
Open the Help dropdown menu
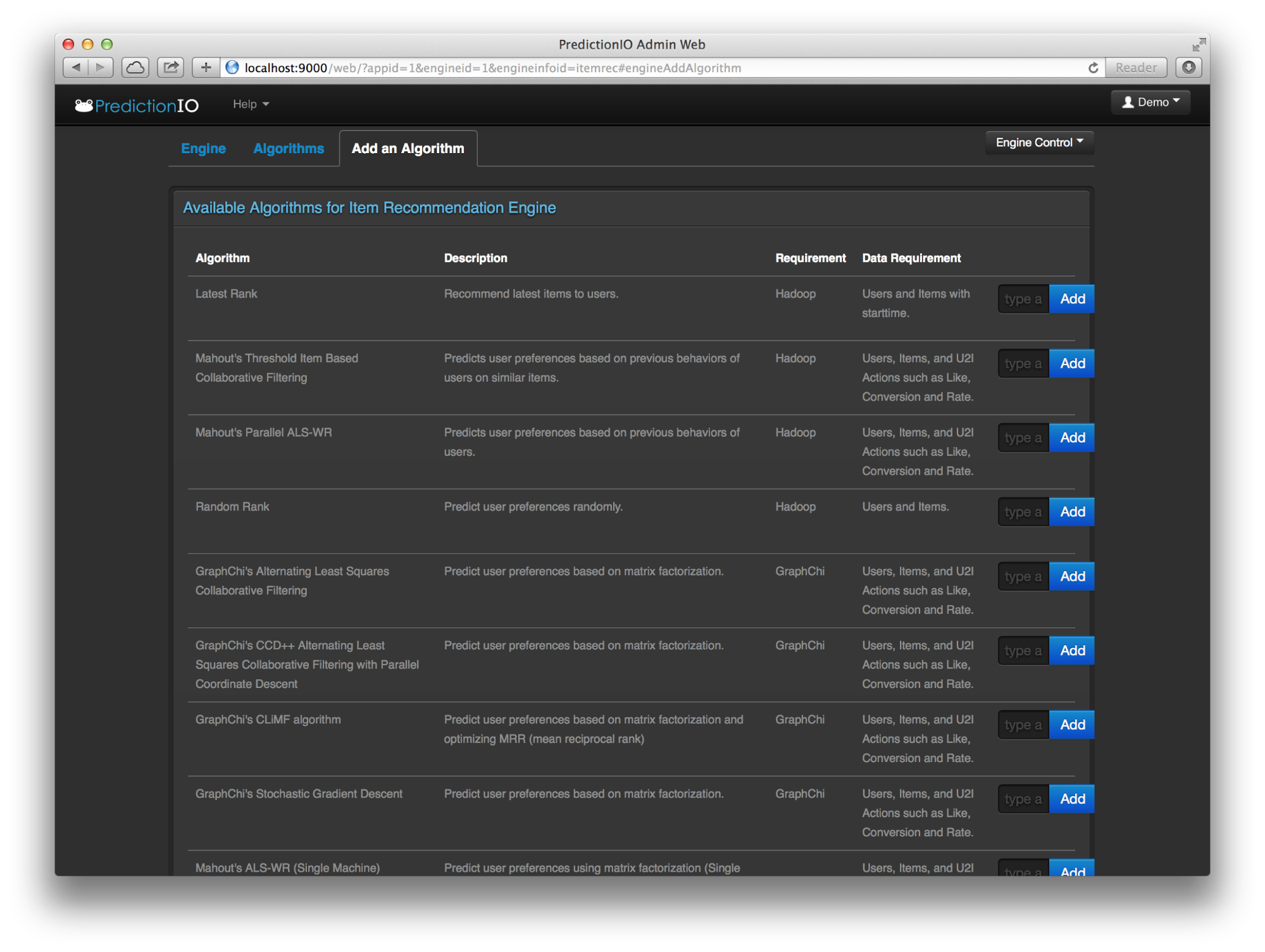coord(251,104)
